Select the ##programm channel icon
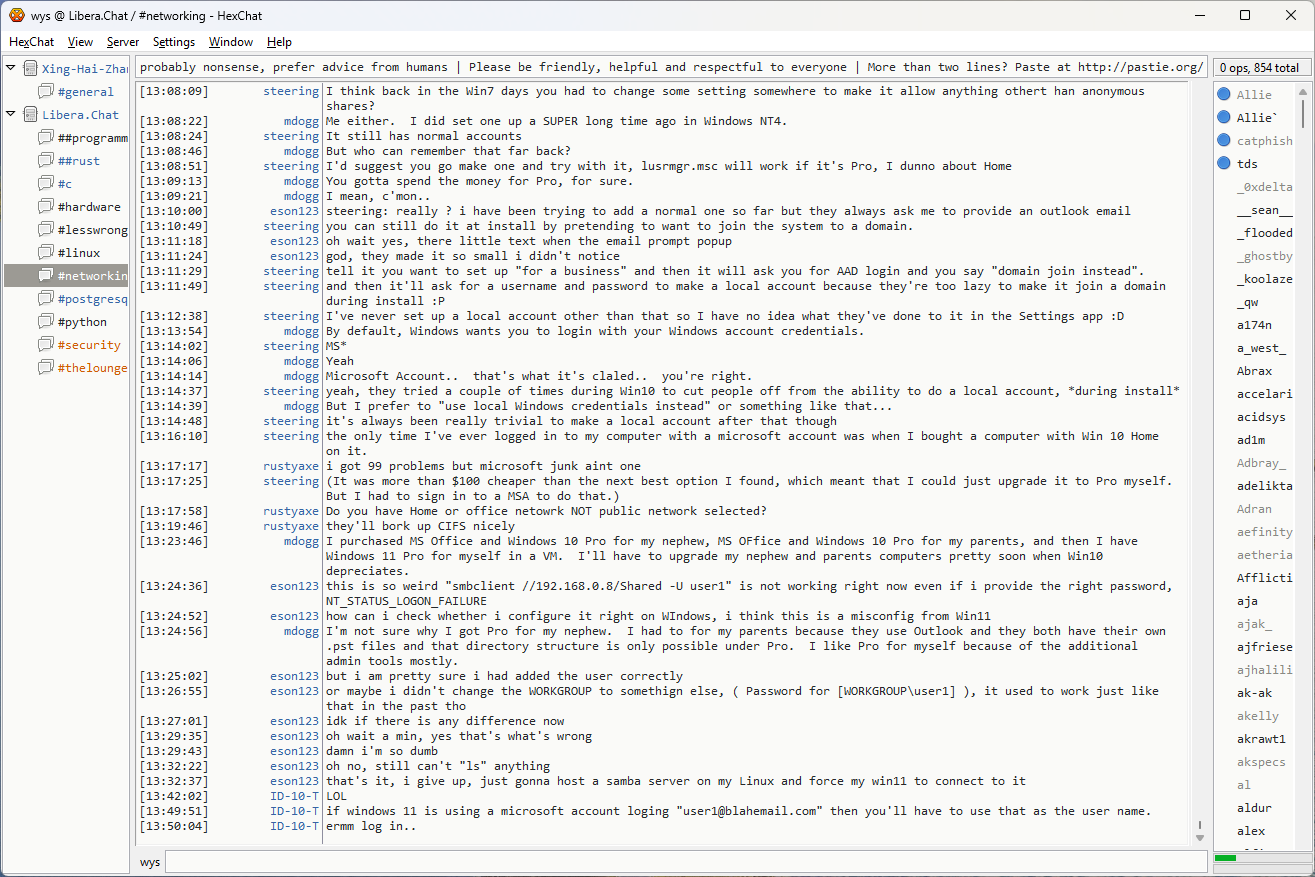 pyautogui.click(x=46, y=138)
